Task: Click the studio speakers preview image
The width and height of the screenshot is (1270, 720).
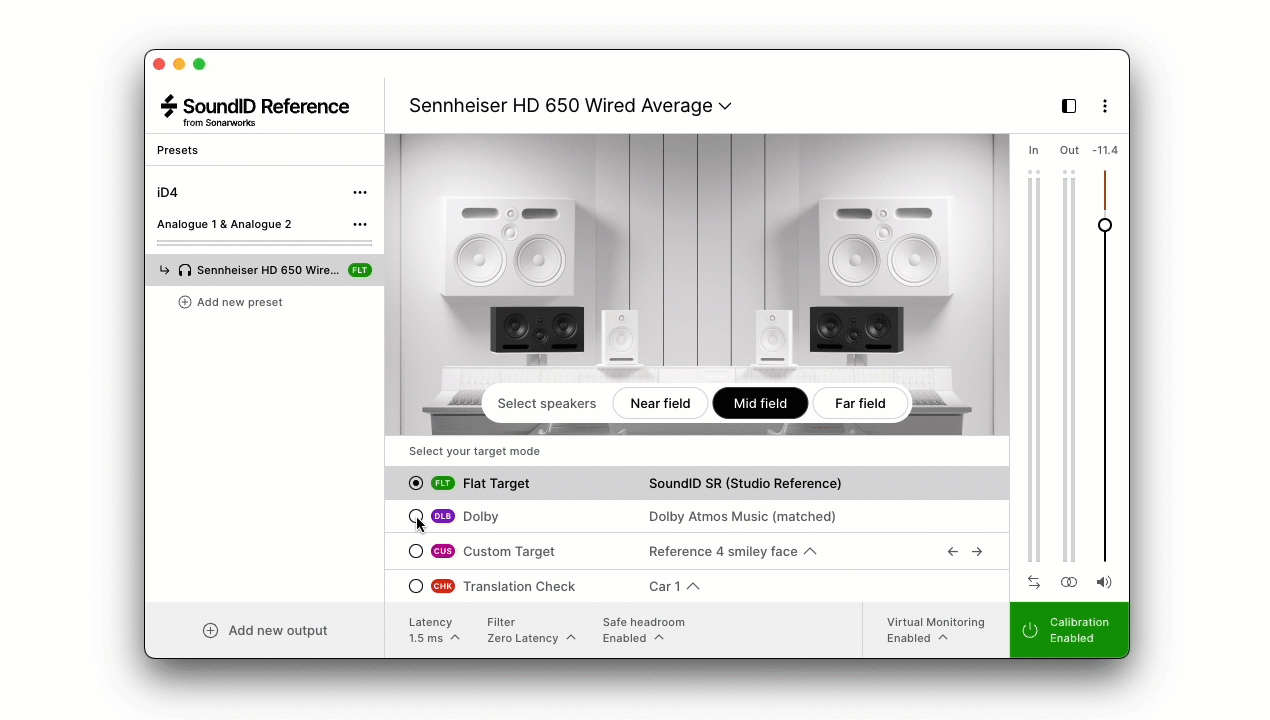Action: (697, 285)
